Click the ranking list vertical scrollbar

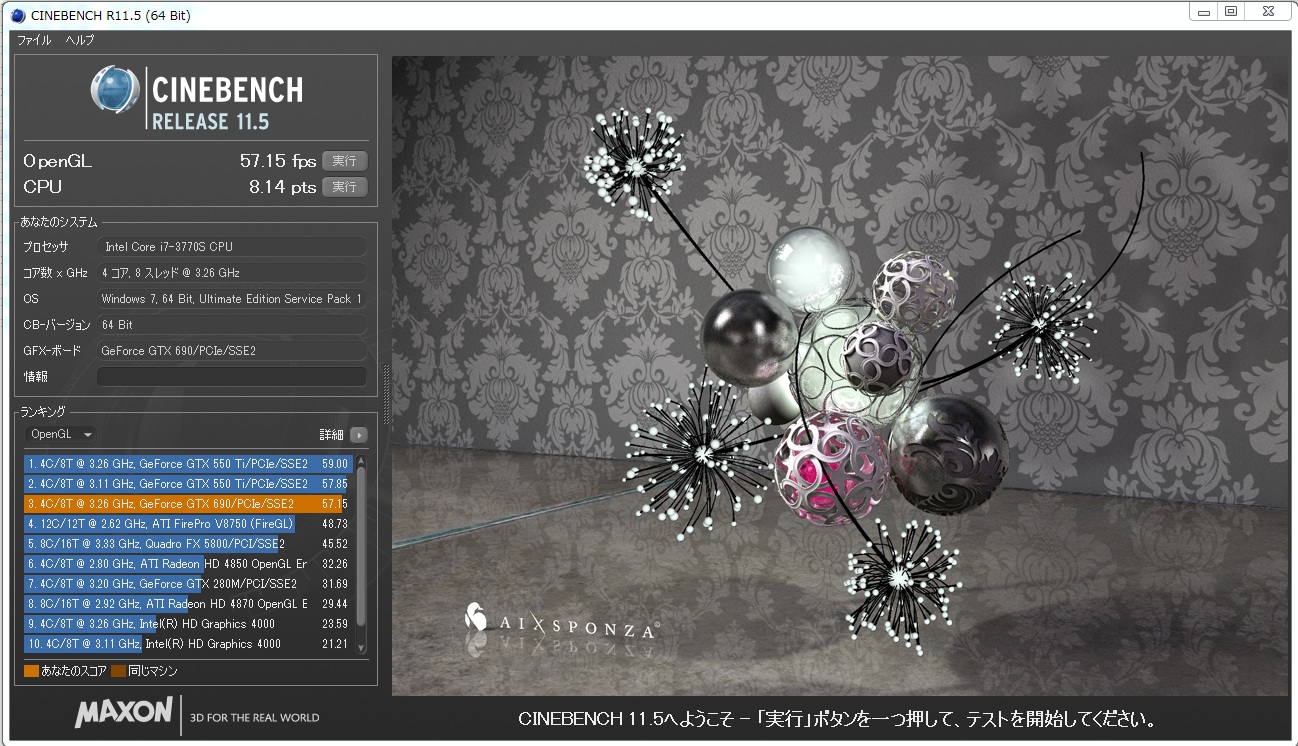361,554
